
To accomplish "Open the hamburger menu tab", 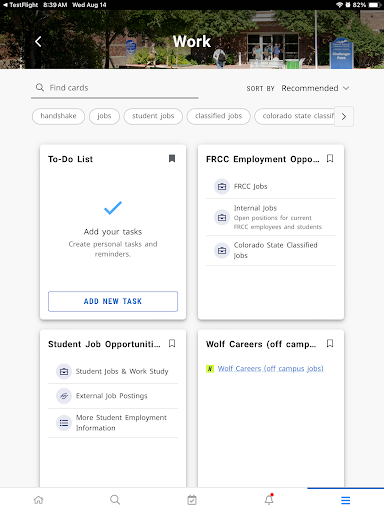I will [x=346, y=500].
